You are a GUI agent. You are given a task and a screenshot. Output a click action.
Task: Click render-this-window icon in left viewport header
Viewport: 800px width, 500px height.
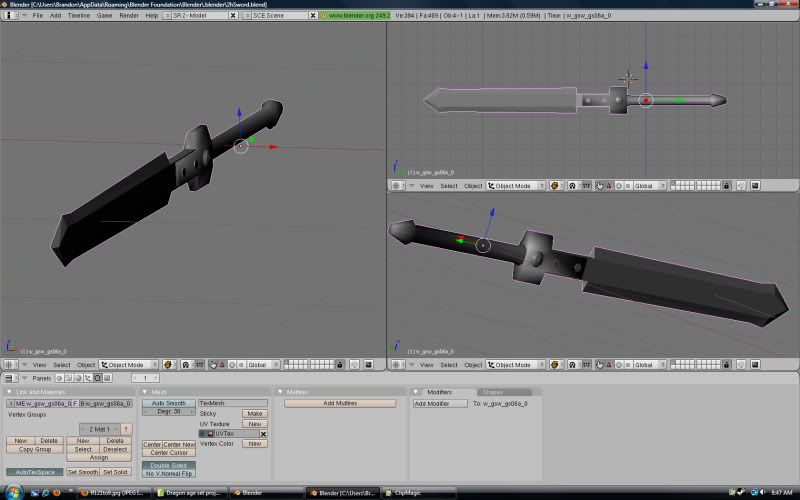click(x=368, y=365)
